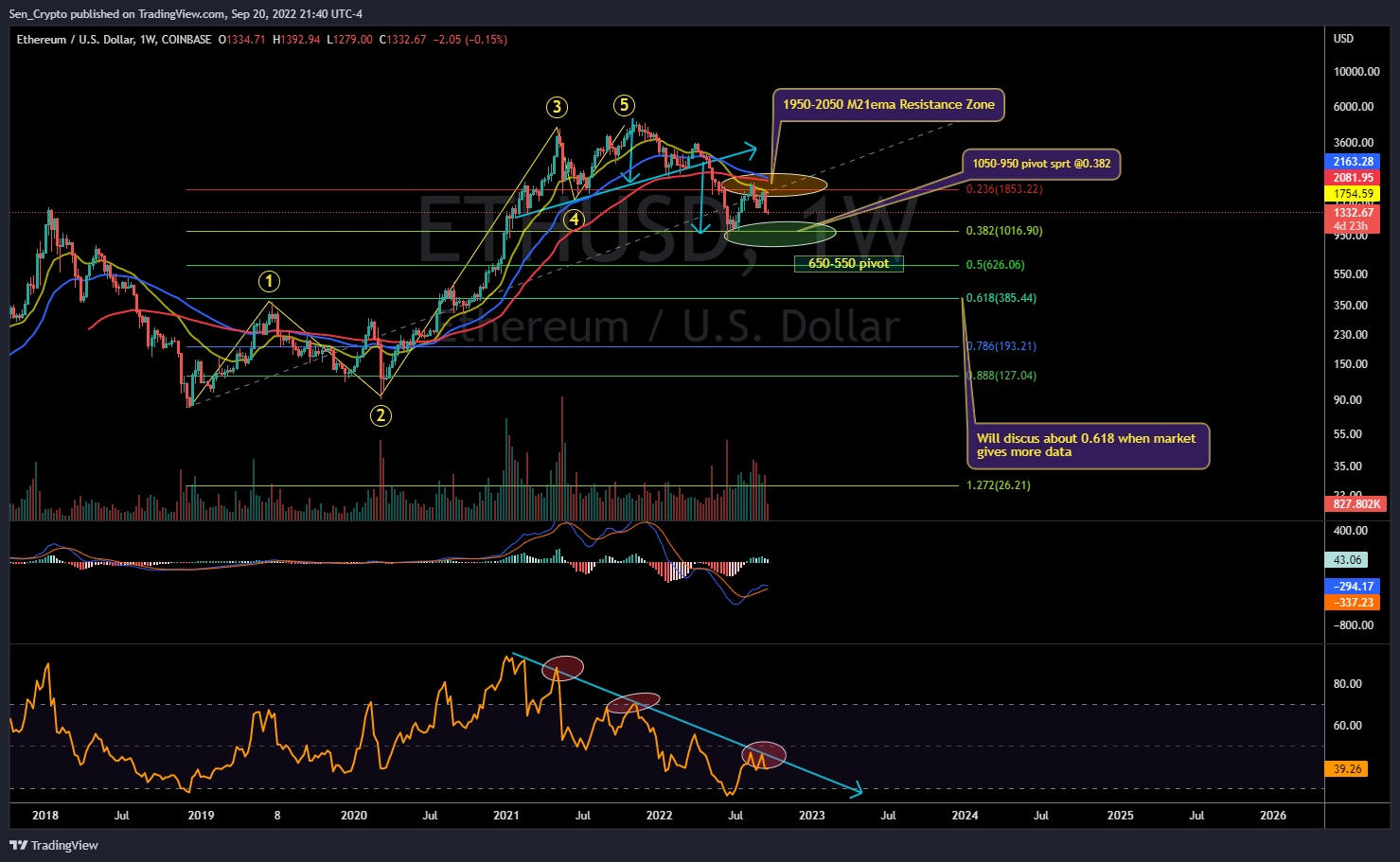This screenshot has height=862, width=1400.
Task: Click the Fib level 0.786(193.21) label
Action: [1001, 346]
